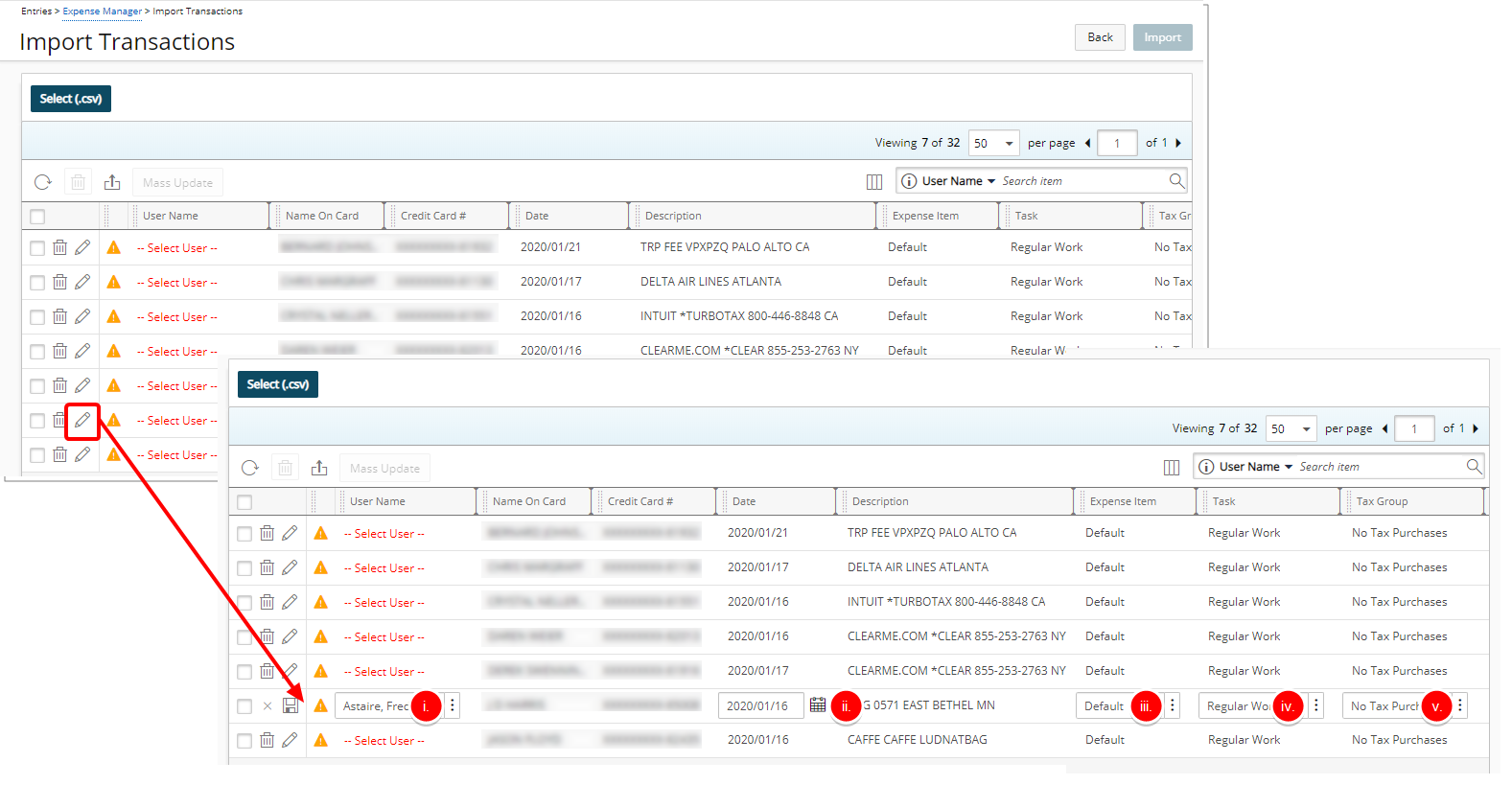Click the warning triangle on the DELTA AIR LINES row in the background panel

[x=114, y=282]
